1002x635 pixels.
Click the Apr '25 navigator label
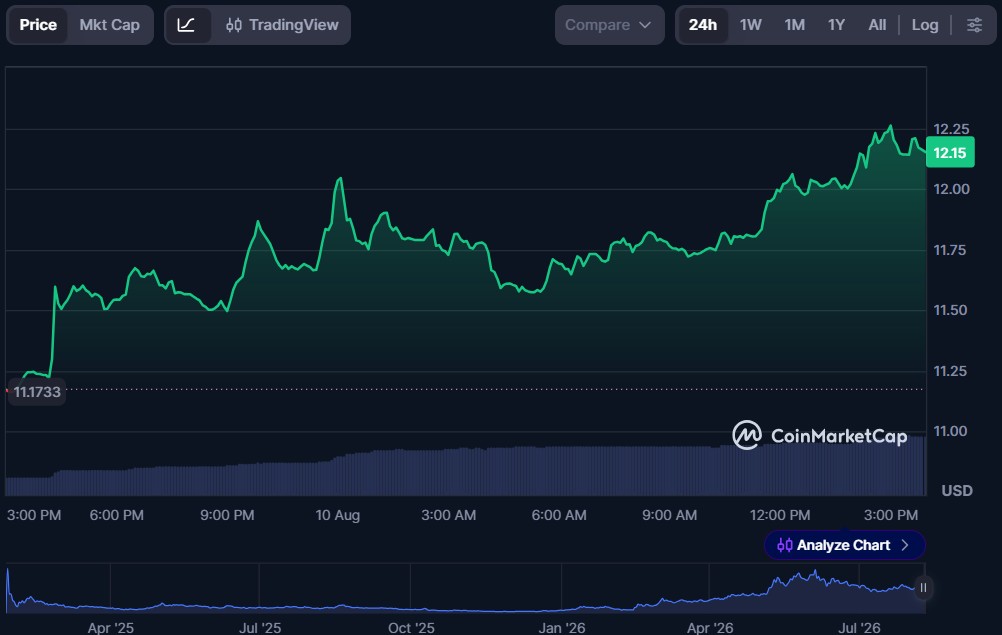pyautogui.click(x=111, y=628)
